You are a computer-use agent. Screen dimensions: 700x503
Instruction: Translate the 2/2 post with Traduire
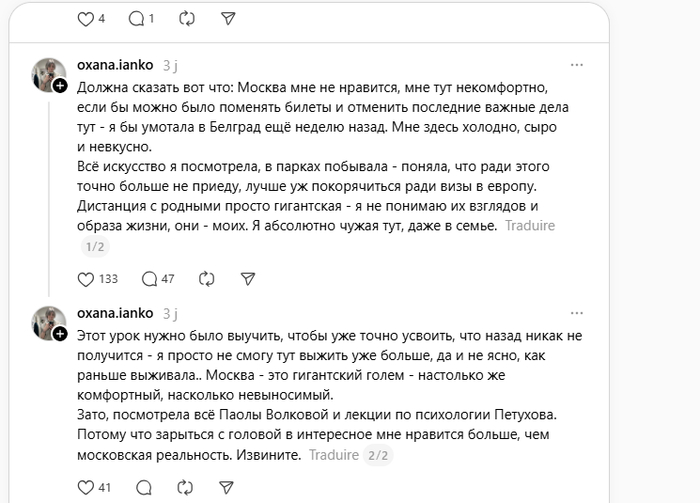(x=333, y=455)
